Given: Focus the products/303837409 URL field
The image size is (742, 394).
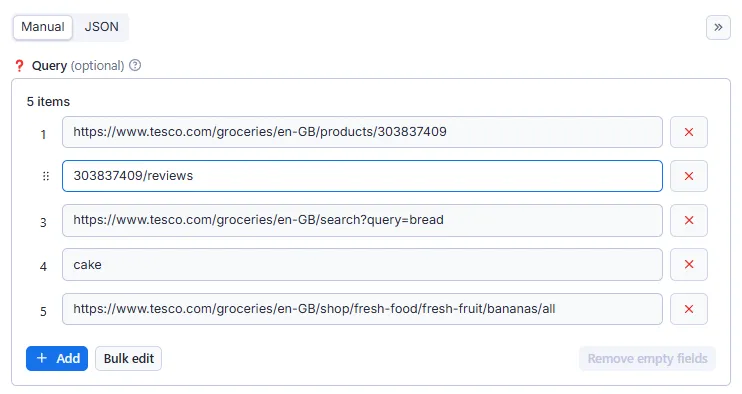Looking at the screenshot, I should (x=362, y=132).
